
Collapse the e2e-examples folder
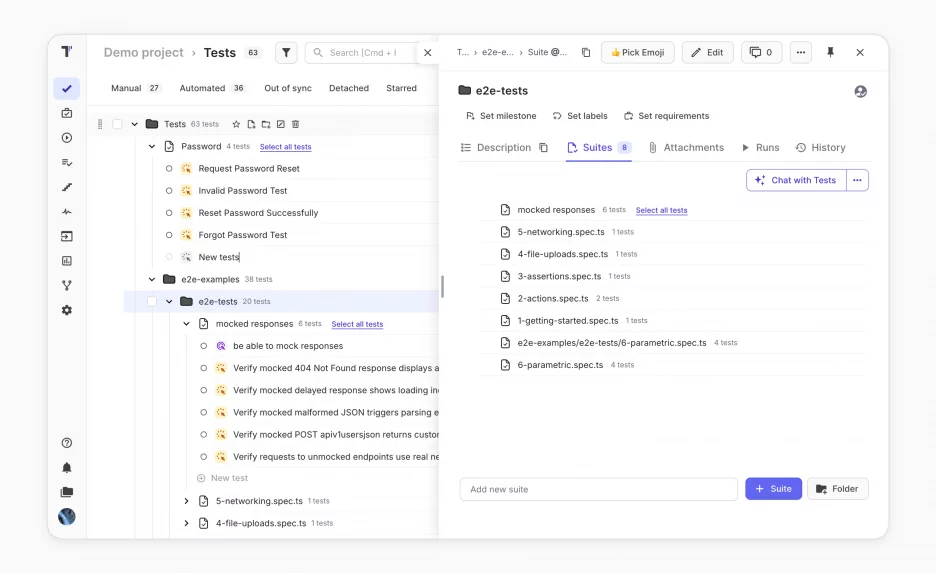tap(152, 279)
